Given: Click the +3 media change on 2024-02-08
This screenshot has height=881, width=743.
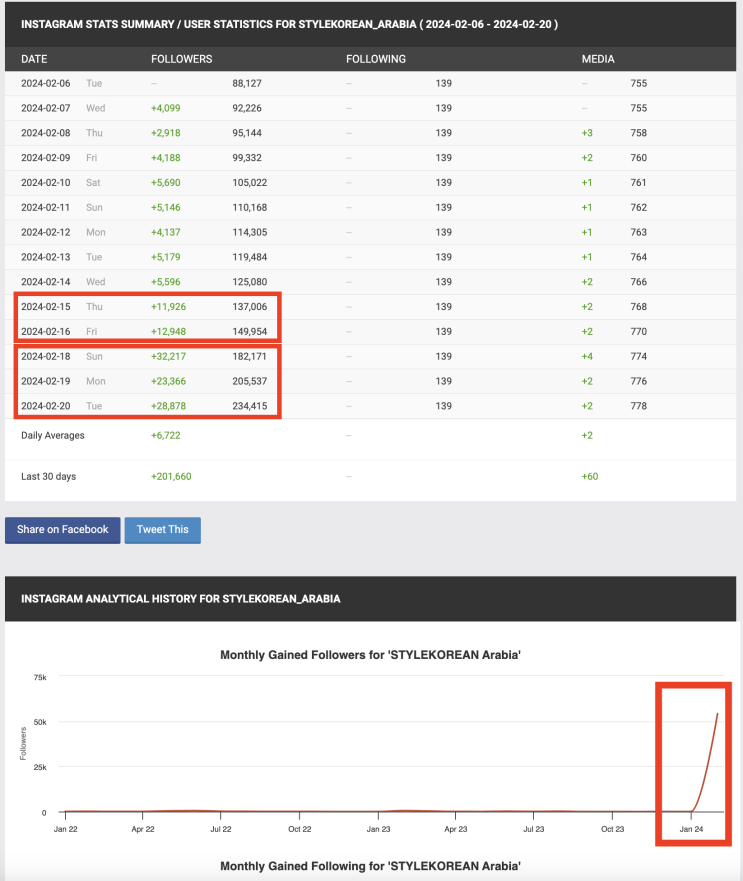Looking at the screenshot, I should pos(587,133).
